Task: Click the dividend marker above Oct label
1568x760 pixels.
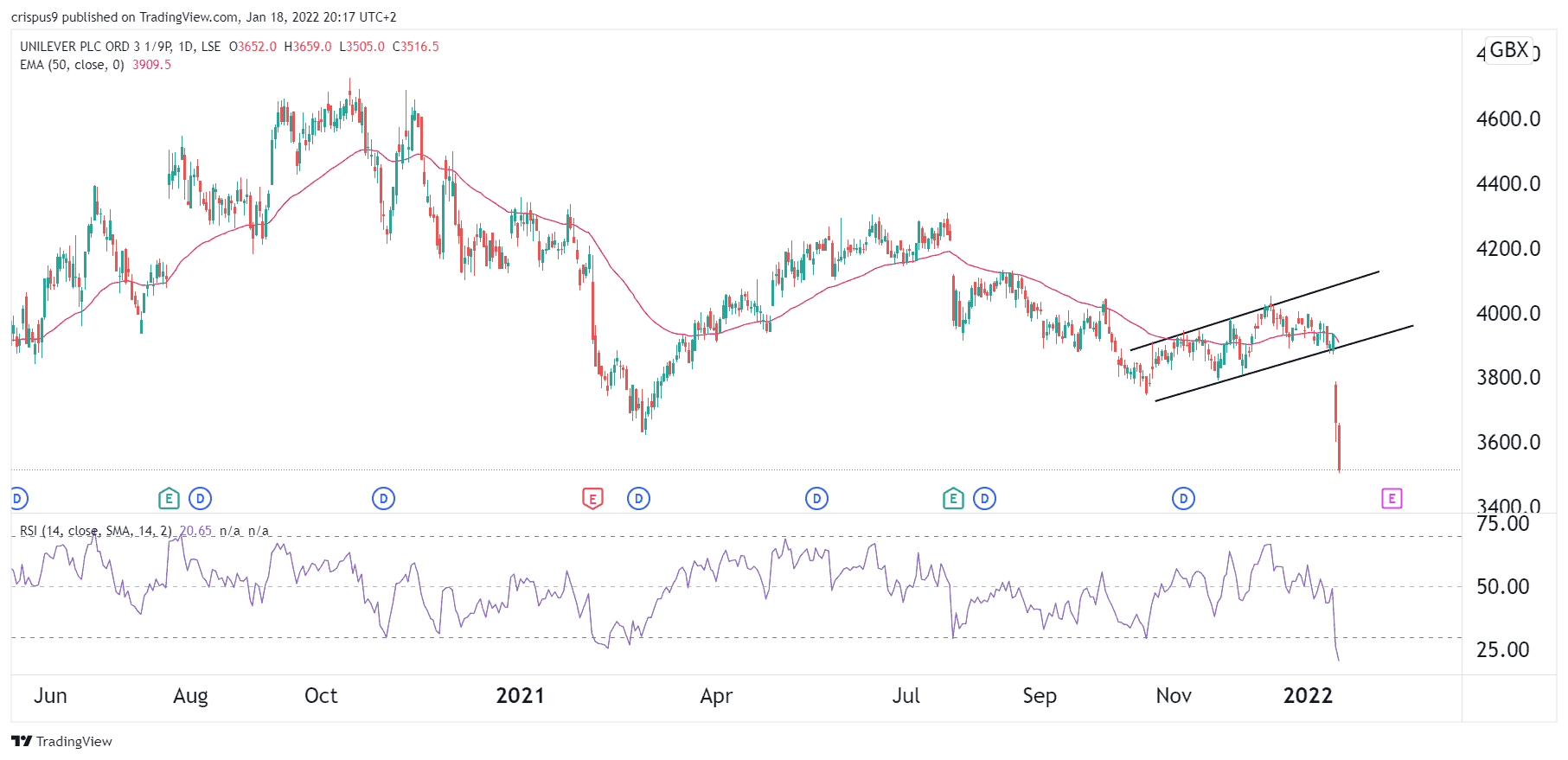Action: click(383, 498)
